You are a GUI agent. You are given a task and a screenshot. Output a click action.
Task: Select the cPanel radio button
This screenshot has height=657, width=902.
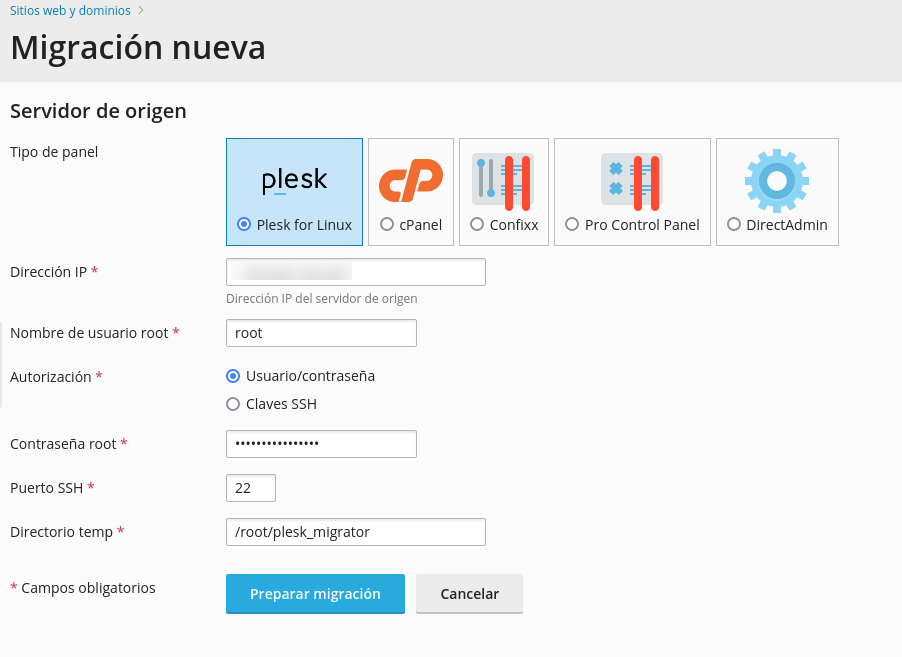(387, 224)
